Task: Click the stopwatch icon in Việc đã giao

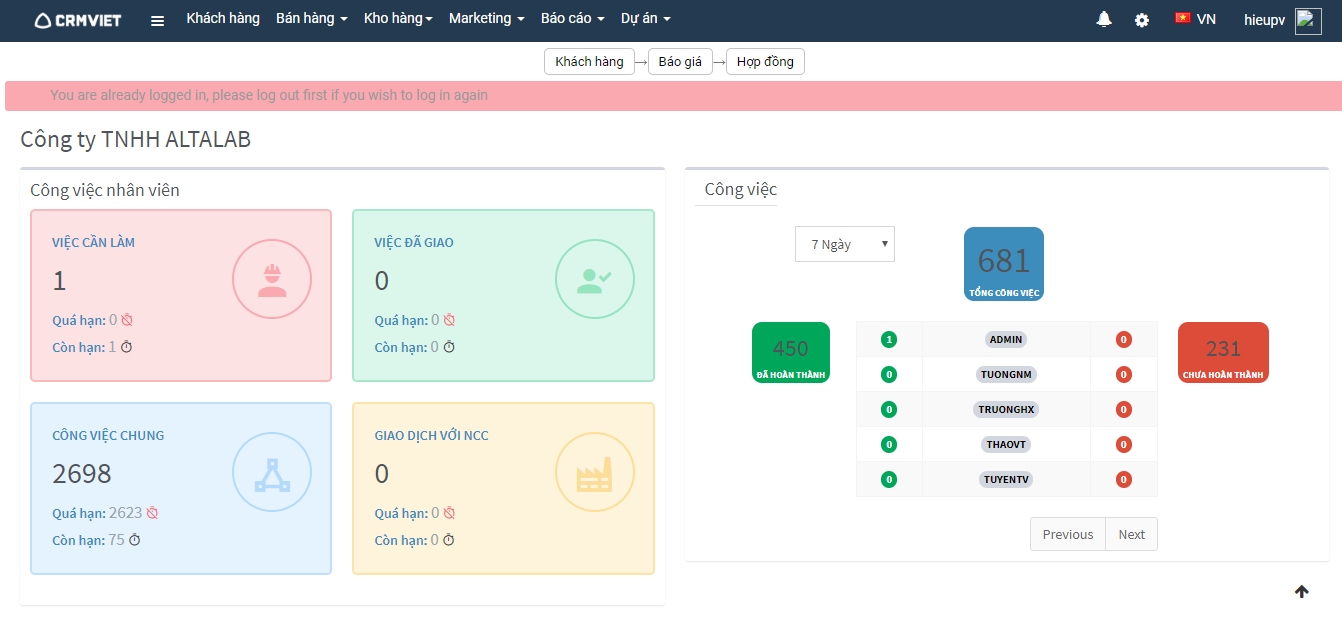Action: coord(449,347)
